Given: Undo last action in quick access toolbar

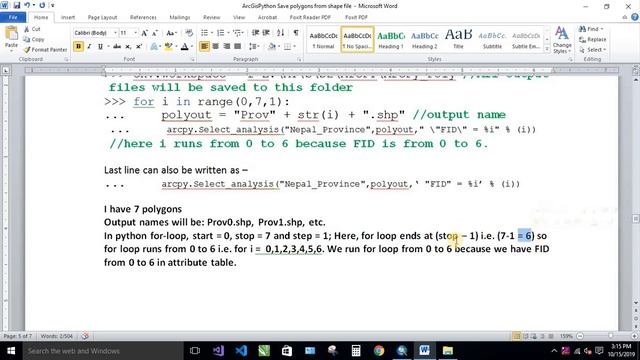Looking at the screenshot, I should coord(27,6).
